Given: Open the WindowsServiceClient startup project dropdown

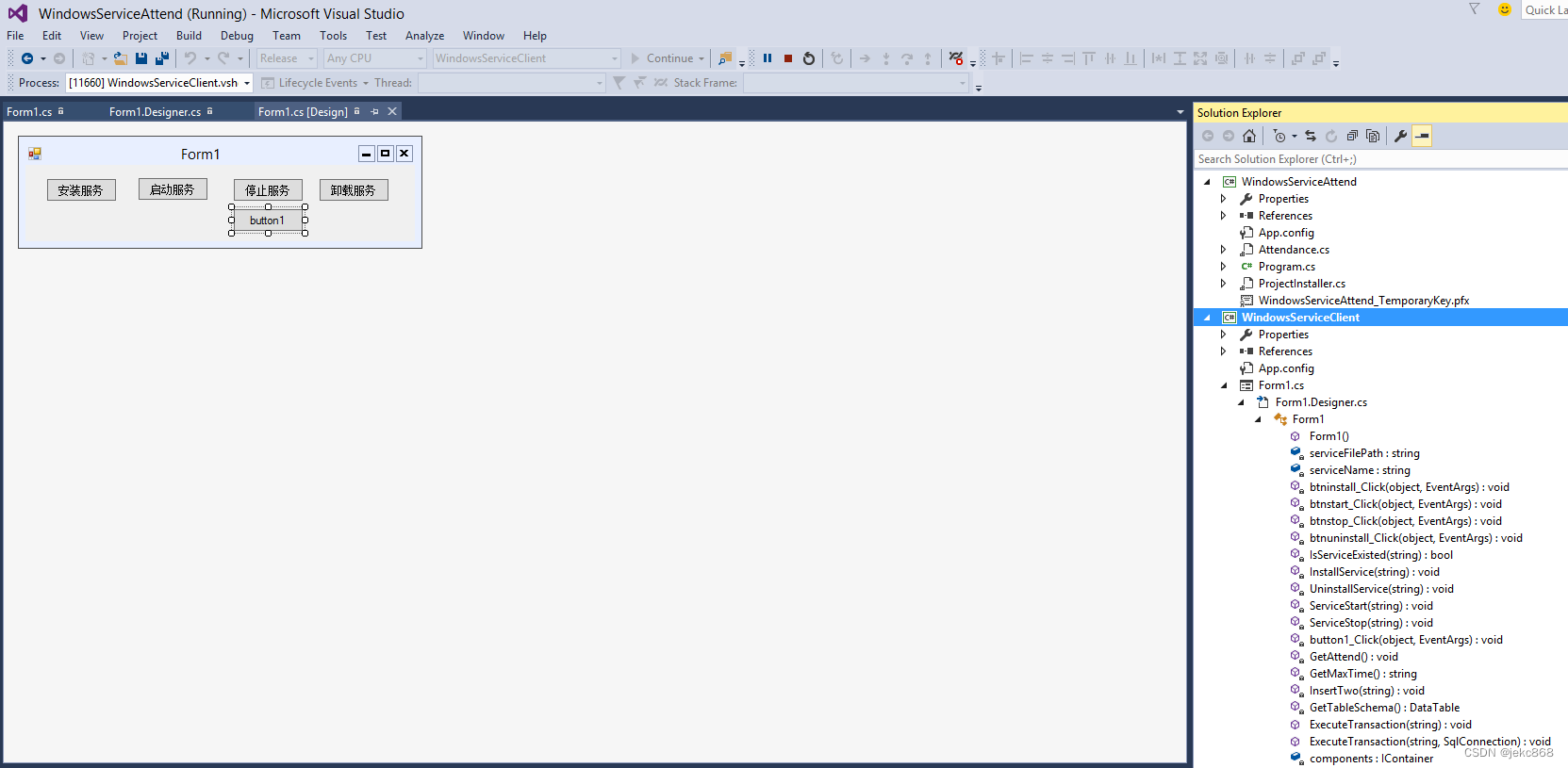Looking at the screenshot, I should pos(526,58).
